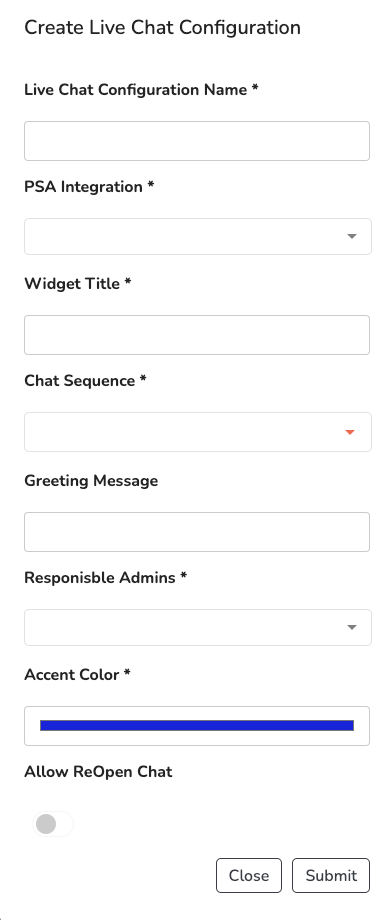Viewport: 392px width, 920px height.
Task: Open the PSA Integration combo box
Action: coord(198,236)
